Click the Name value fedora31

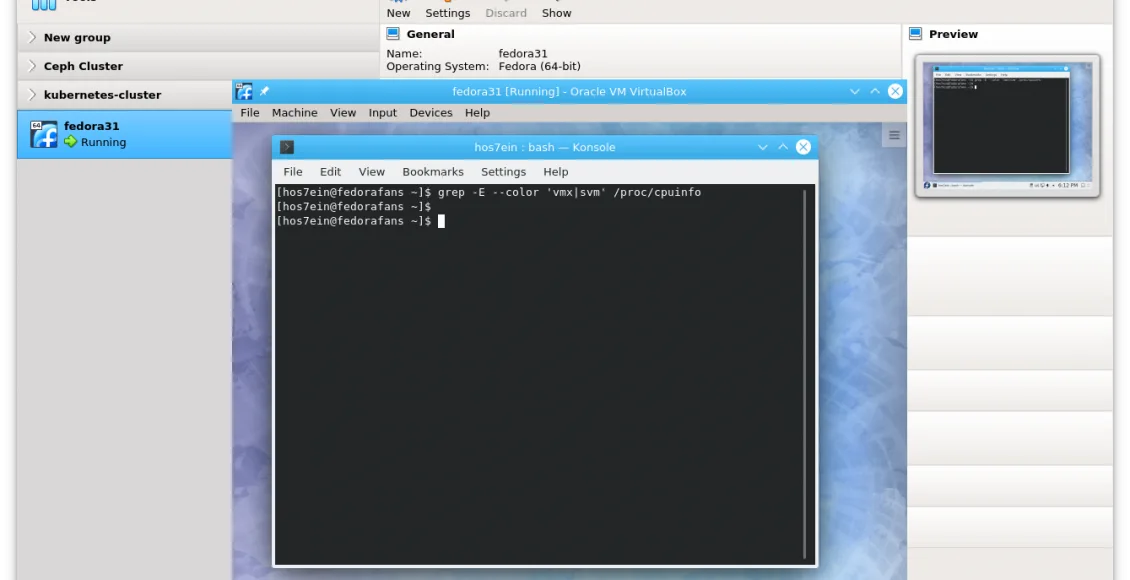point(522,53)
